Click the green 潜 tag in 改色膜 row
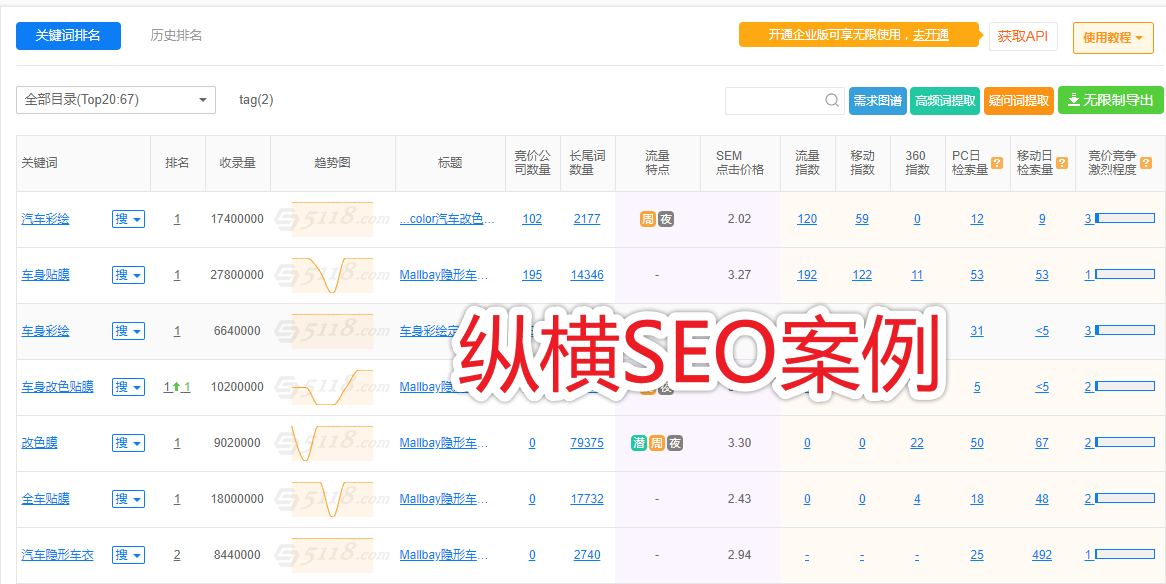Image resolution: width=1166 pixels, height=584 pixels. click(x=639, y=443)
